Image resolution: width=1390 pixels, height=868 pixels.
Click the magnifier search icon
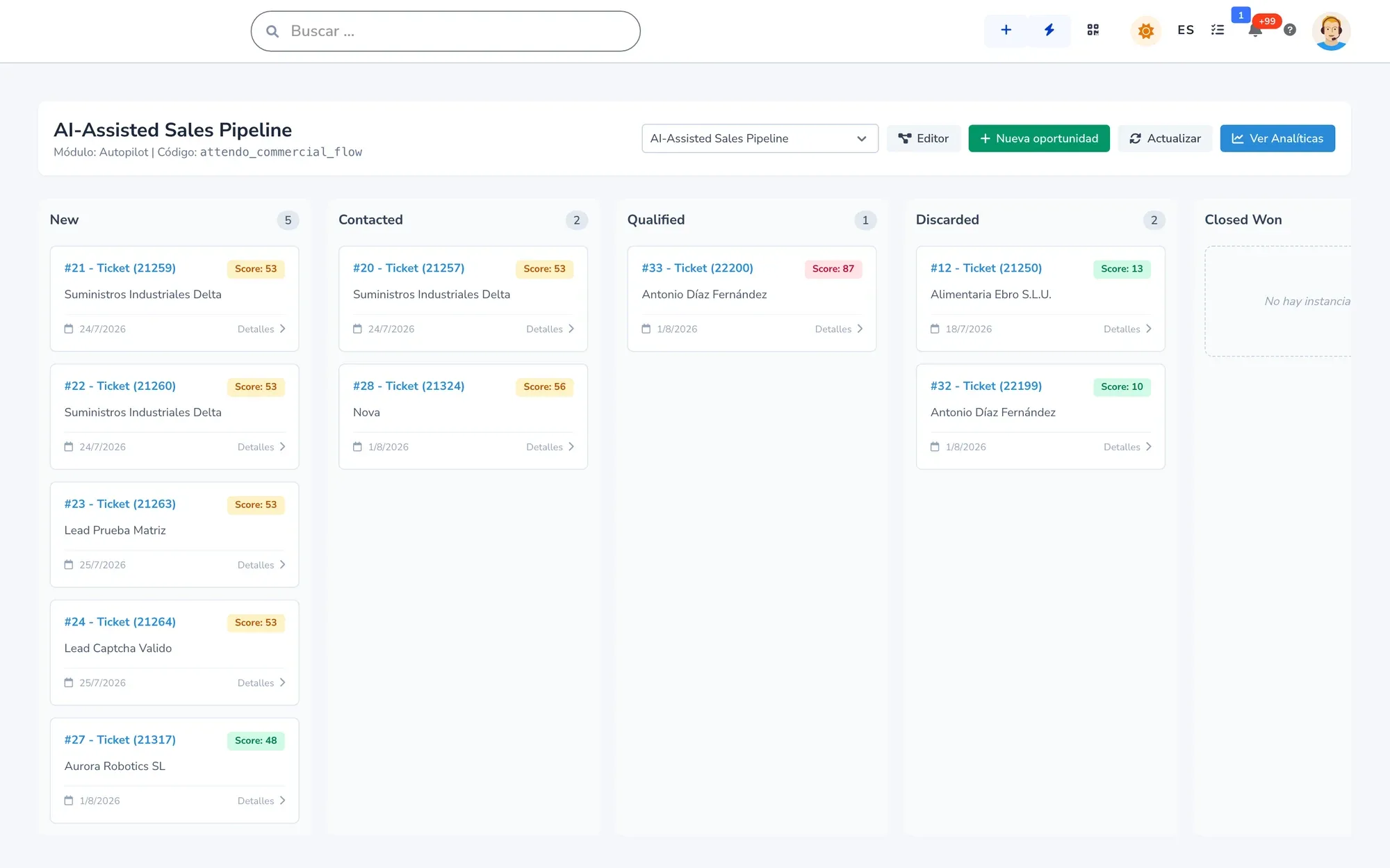pyautogui.click(x=272, y=31)
